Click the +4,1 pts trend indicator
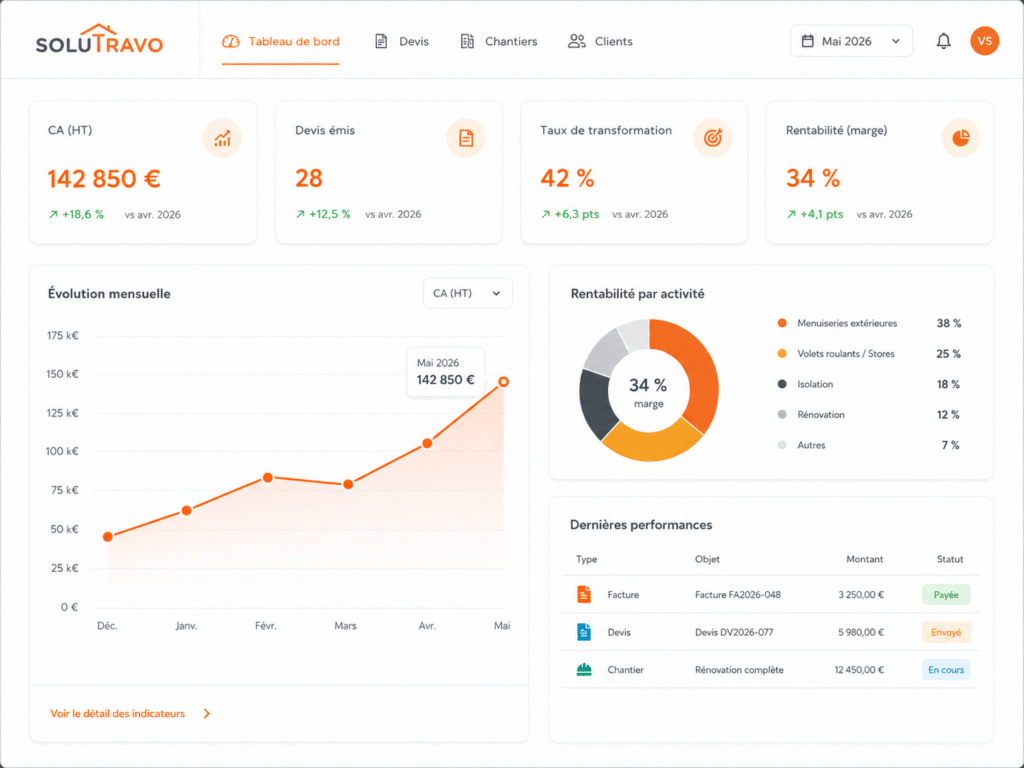 [x=815, y=214]
